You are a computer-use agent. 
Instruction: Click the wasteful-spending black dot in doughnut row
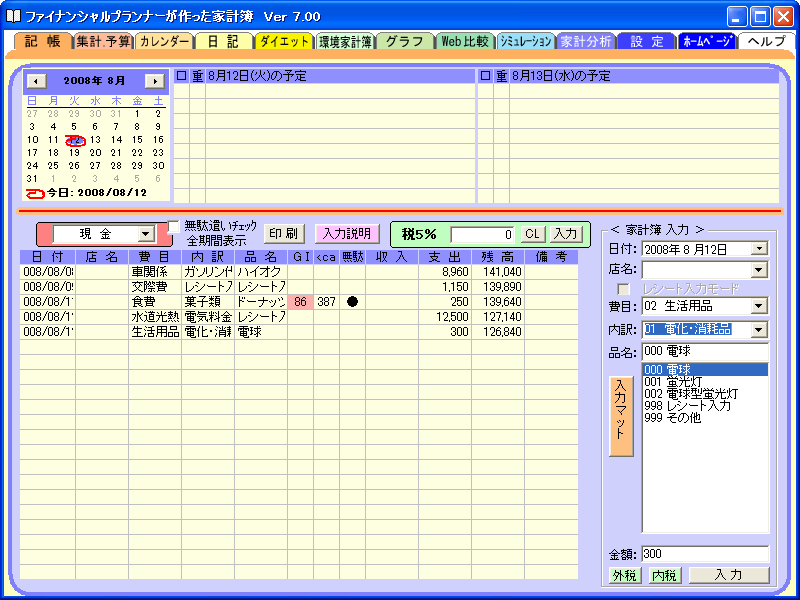pos(352,302)
